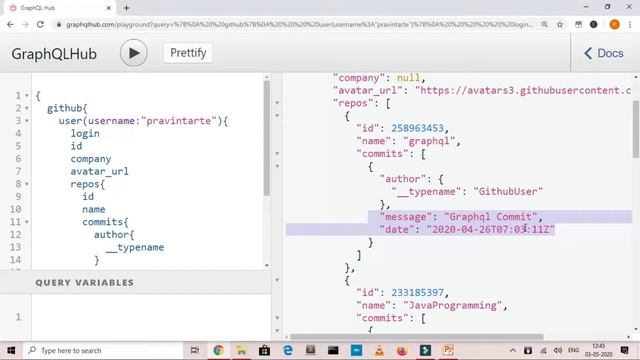Open the notifications action center
Image resolution: width=640 pixels, height=360 pixels.
coord(624,350)
